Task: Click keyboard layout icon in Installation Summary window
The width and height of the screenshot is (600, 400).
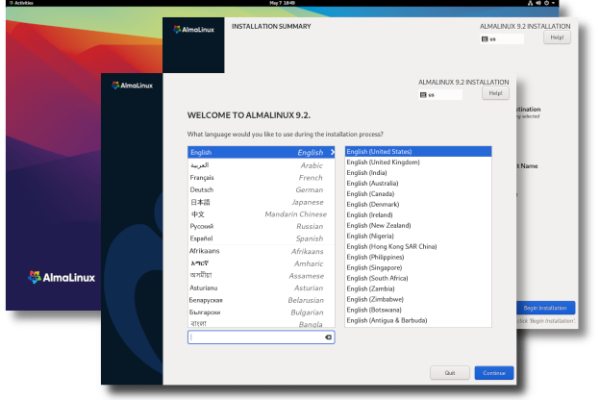Action: coord(484,39)
